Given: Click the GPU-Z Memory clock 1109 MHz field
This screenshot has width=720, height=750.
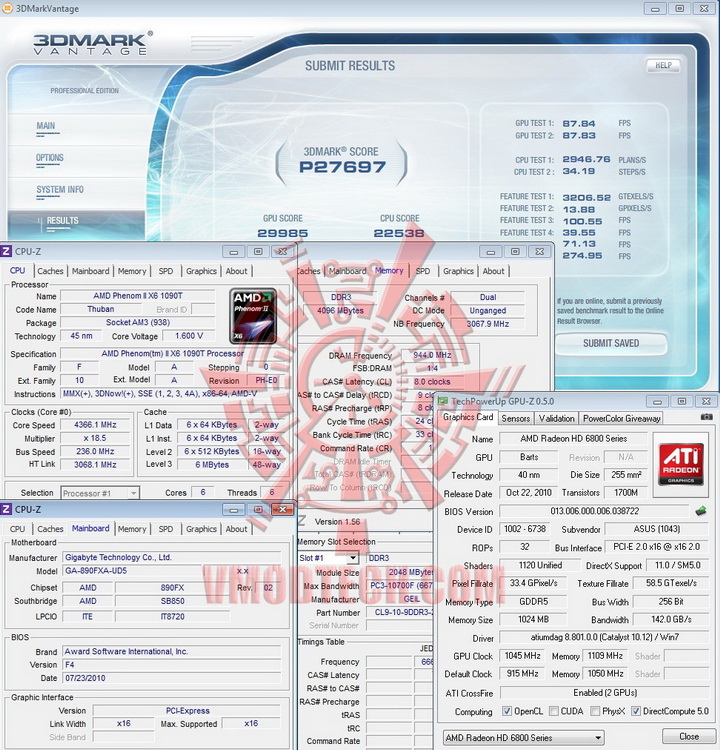Looking at the screenshot, I should pyautogui.click(x=605, y=656).
